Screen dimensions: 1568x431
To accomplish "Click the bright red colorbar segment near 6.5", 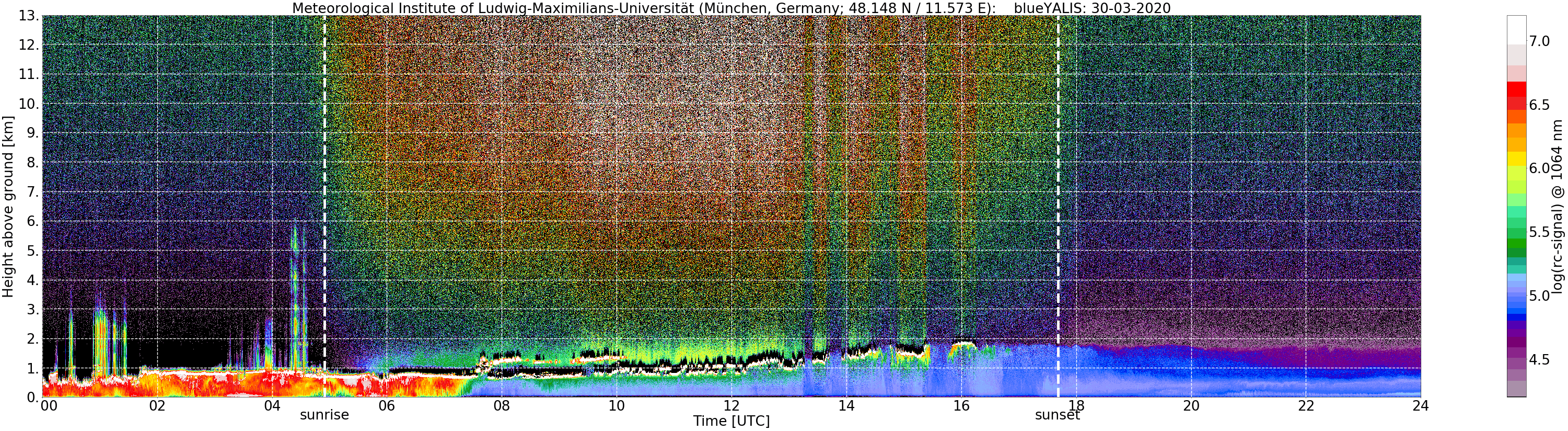I will pyautogui.click(x=1516, y=89).
